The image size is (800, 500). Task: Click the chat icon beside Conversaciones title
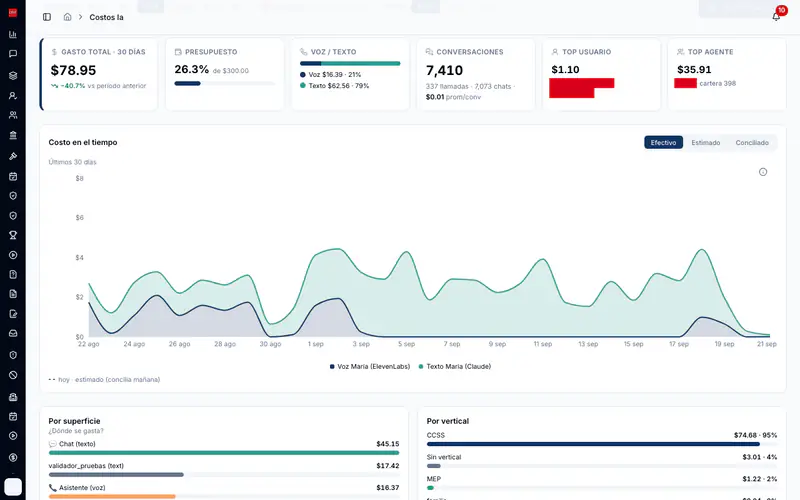point(429,52)
